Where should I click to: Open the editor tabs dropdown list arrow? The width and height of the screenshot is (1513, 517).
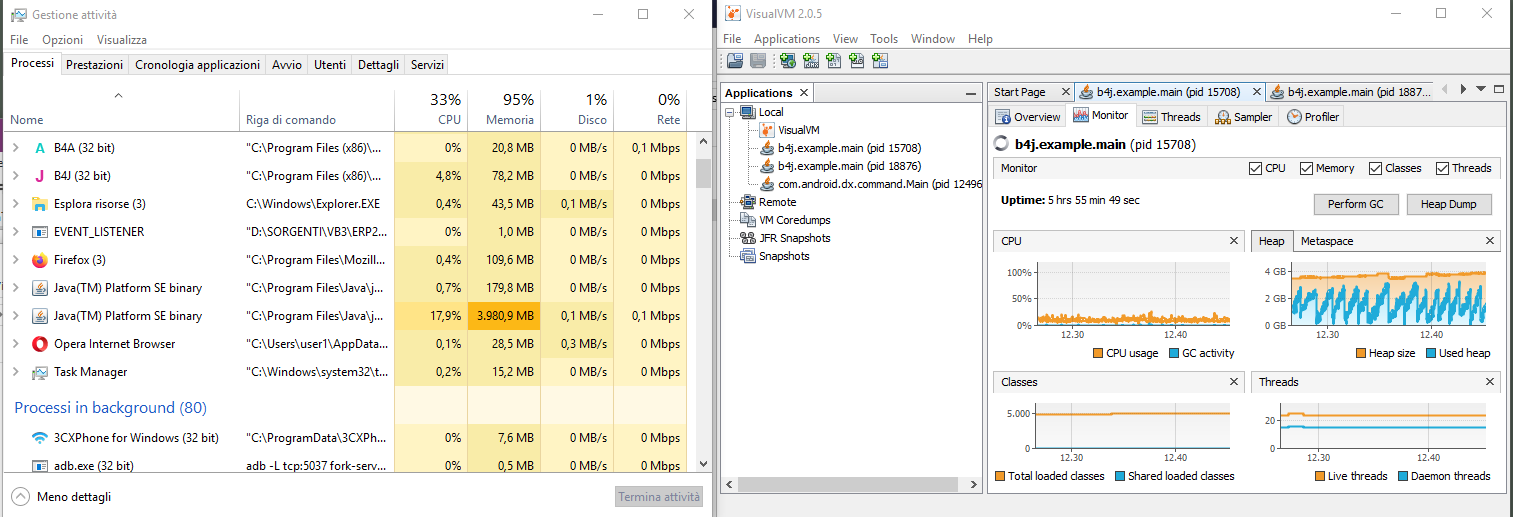click(1481, 89)
